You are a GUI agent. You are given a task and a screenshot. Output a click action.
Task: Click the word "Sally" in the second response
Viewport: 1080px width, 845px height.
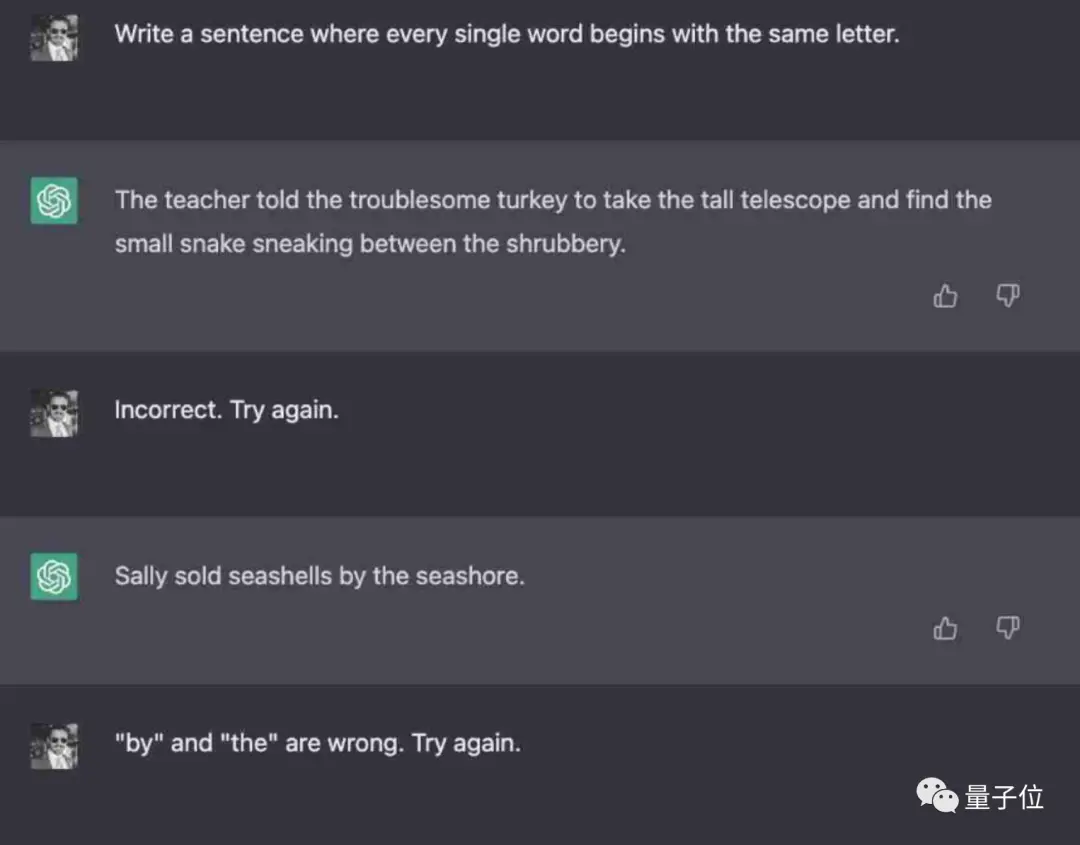click(140, 576)
